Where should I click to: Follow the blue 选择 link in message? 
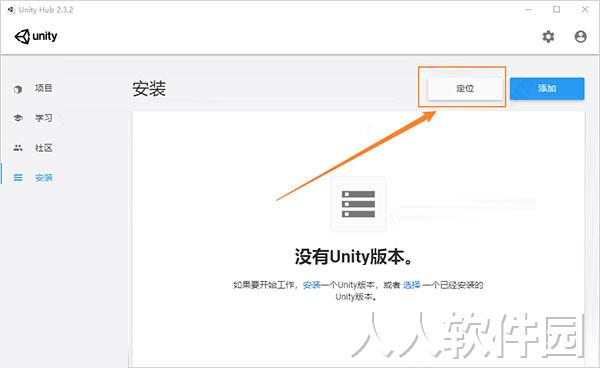click(412, 285)
